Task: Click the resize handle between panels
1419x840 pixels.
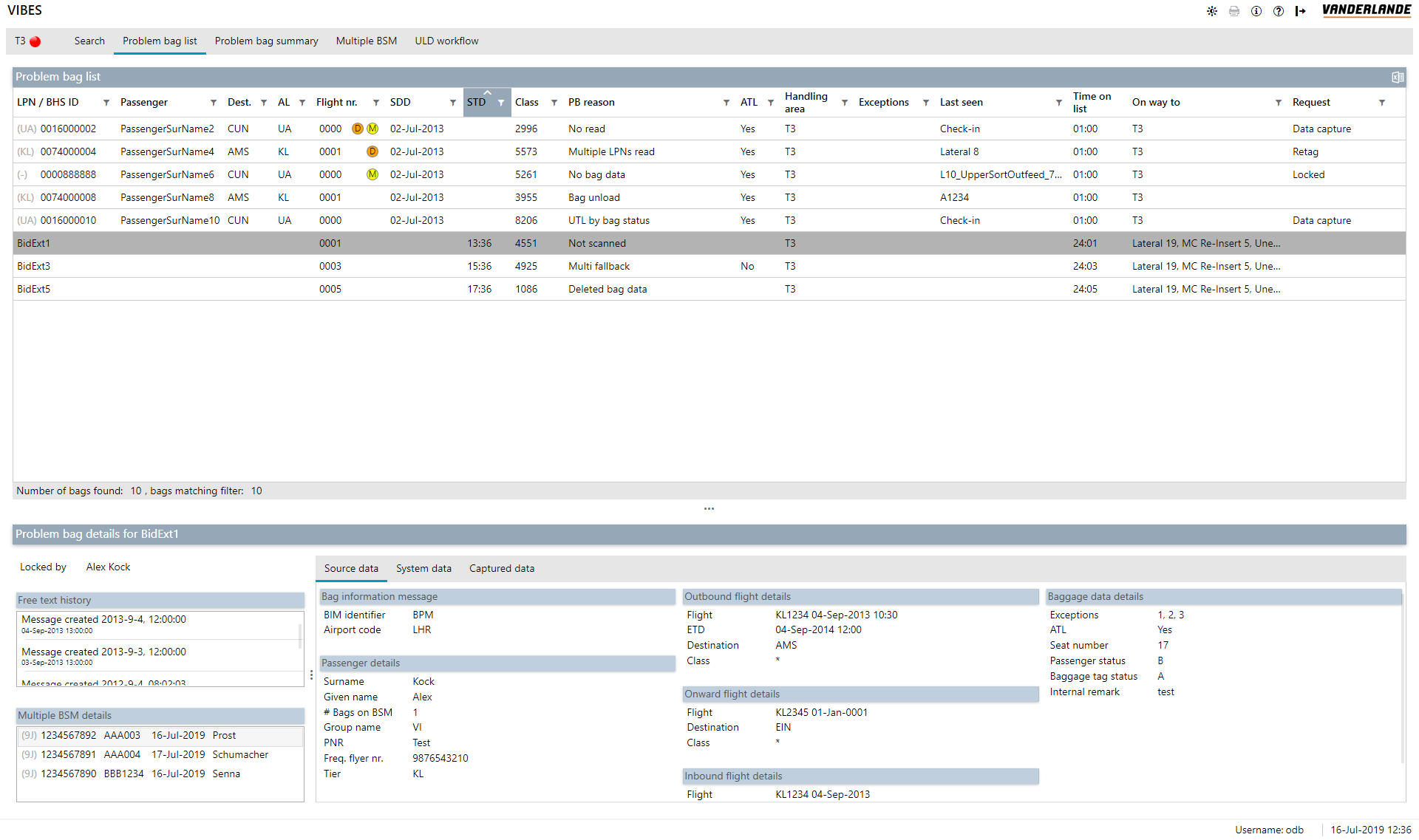Action: click(709, 508)
